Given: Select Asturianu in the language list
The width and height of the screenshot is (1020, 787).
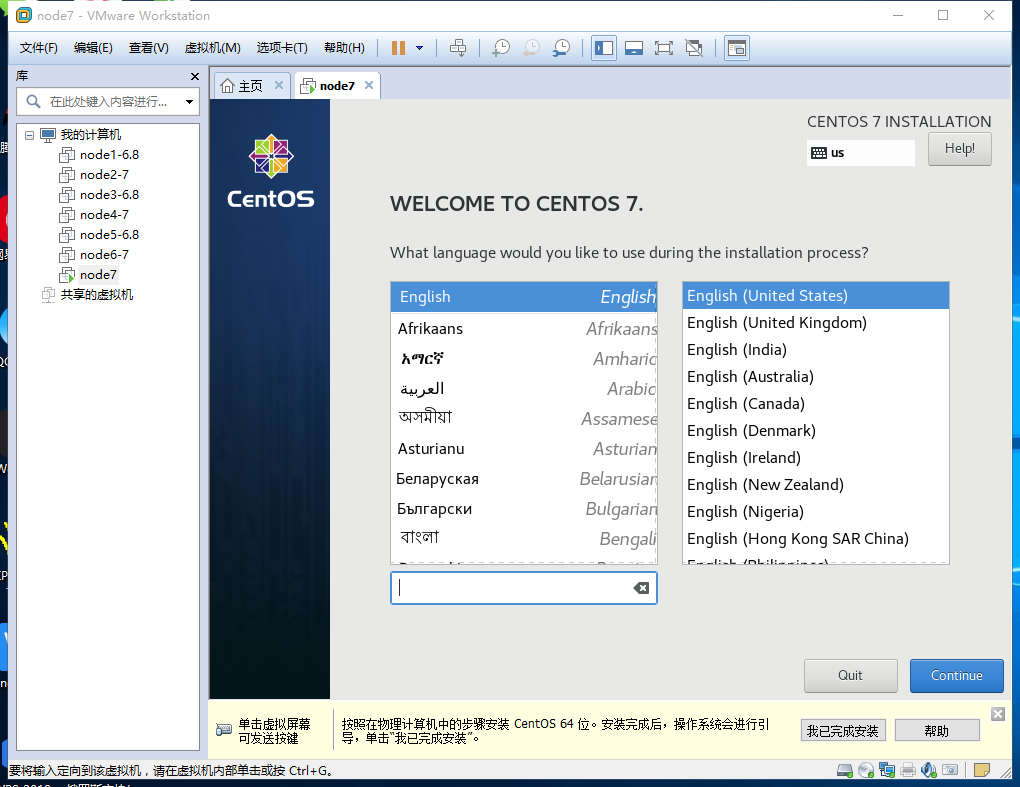Looking at the screenshot, I should (524, 449).
